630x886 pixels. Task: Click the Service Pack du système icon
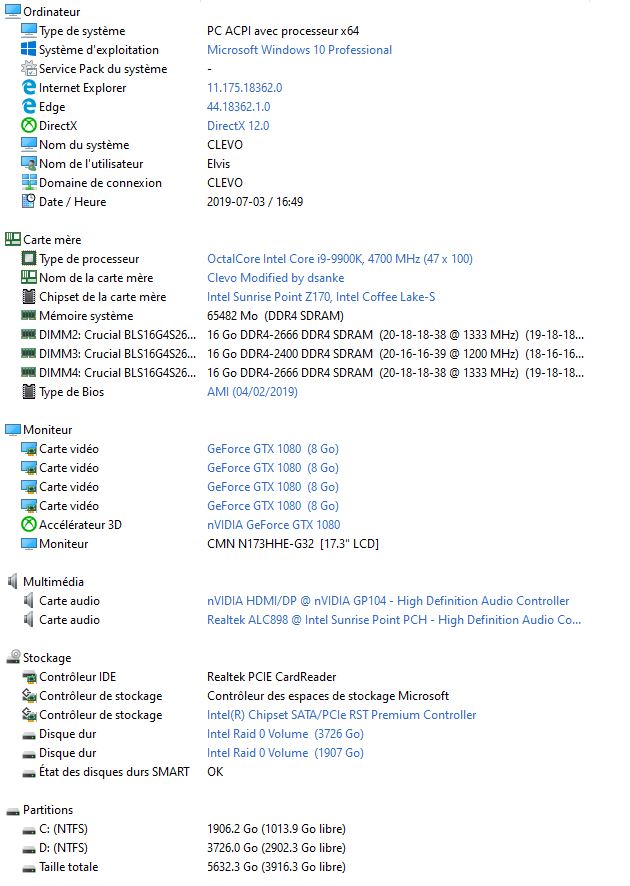point(28,68)
